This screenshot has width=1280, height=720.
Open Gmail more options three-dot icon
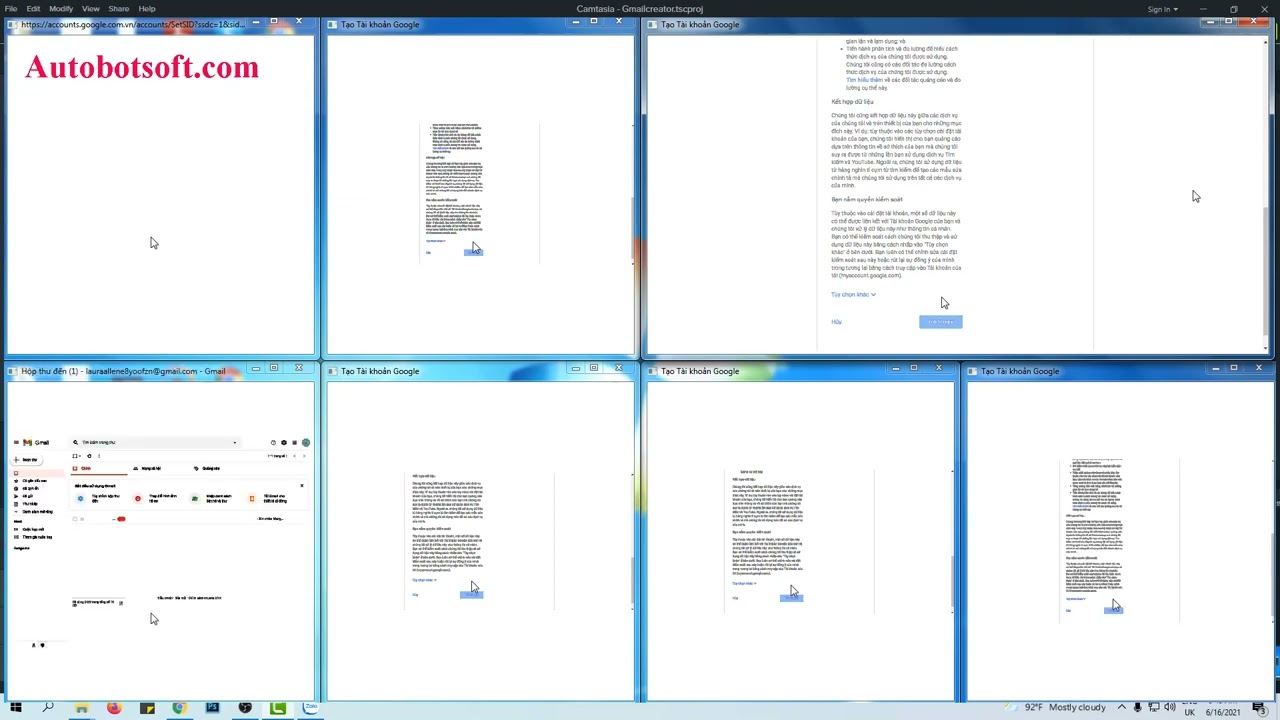(x=99, y=456)
